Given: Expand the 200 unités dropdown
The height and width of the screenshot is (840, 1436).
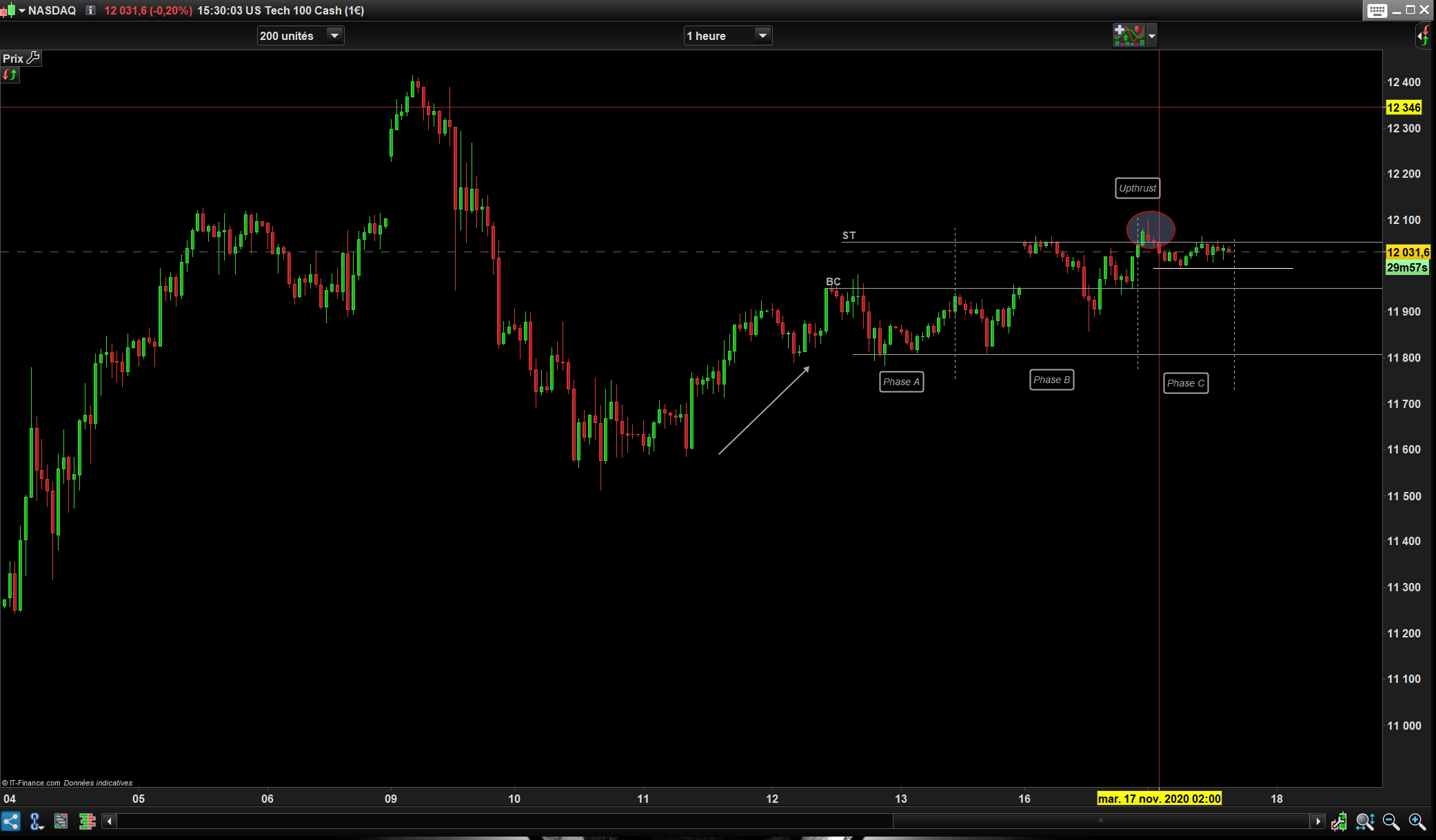Looking at the screenshot, I should pyautogui.click(x=334, y=35).
